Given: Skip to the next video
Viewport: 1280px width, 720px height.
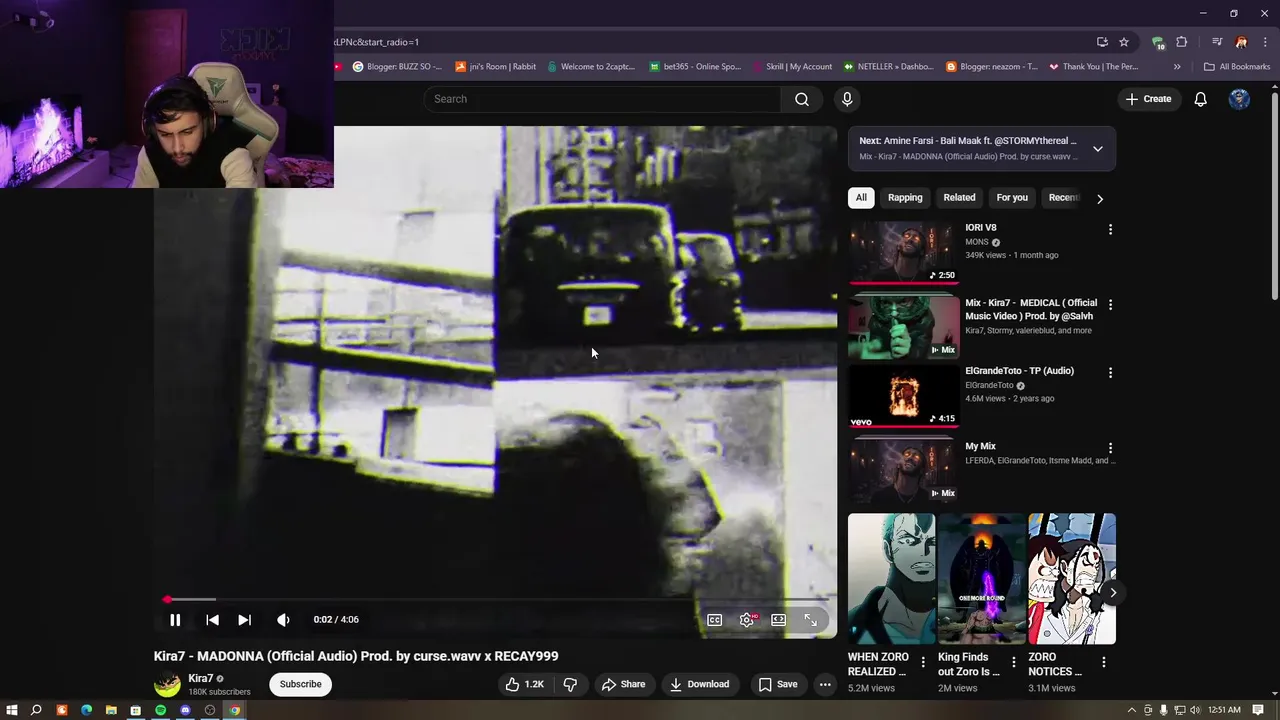Looking at the screenshot, I should point(244,620).
